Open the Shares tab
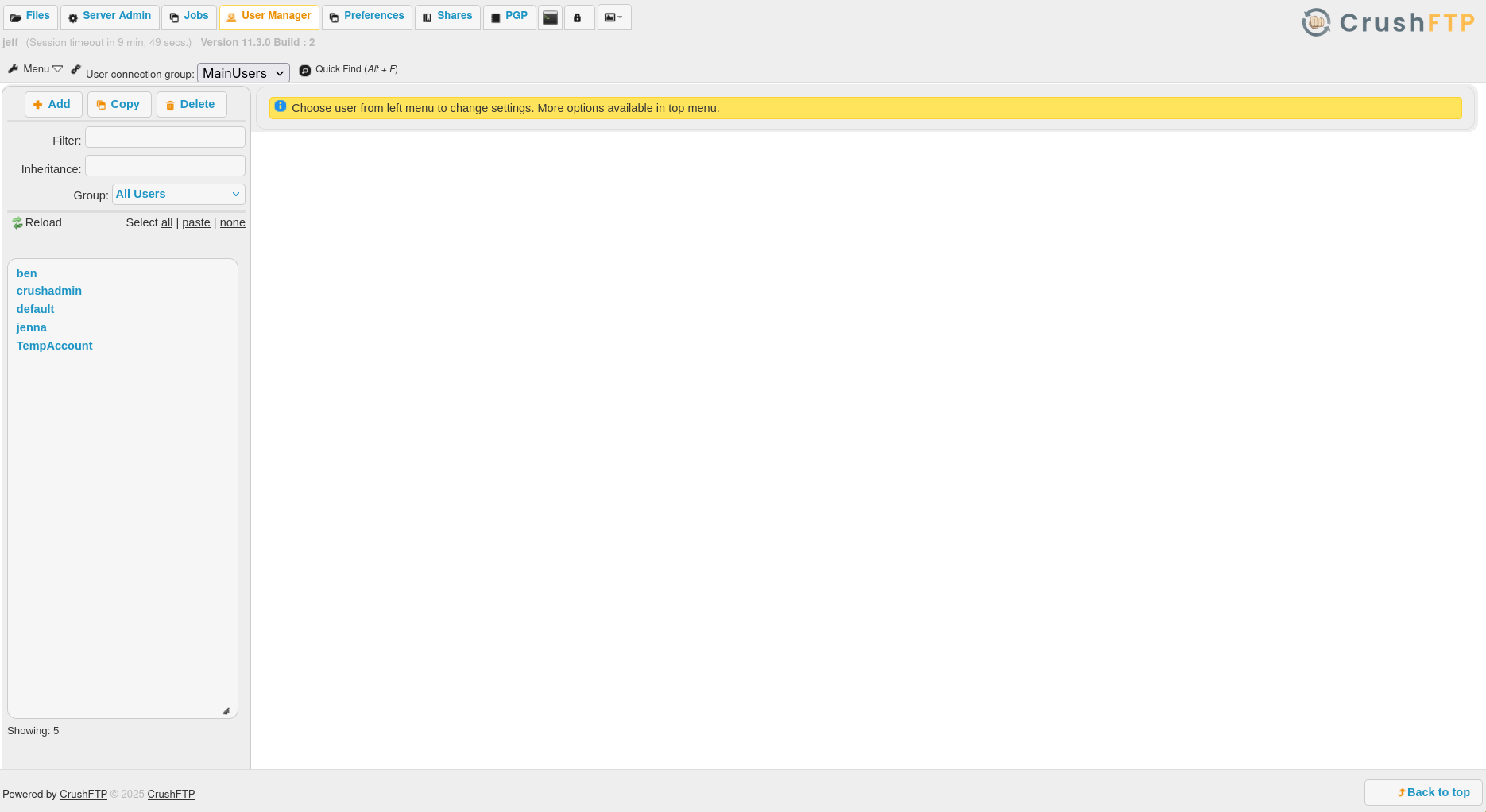Image resolution: width=1486 pixels, height=812 pixels. pyautogui.click(x=447, y=16)
